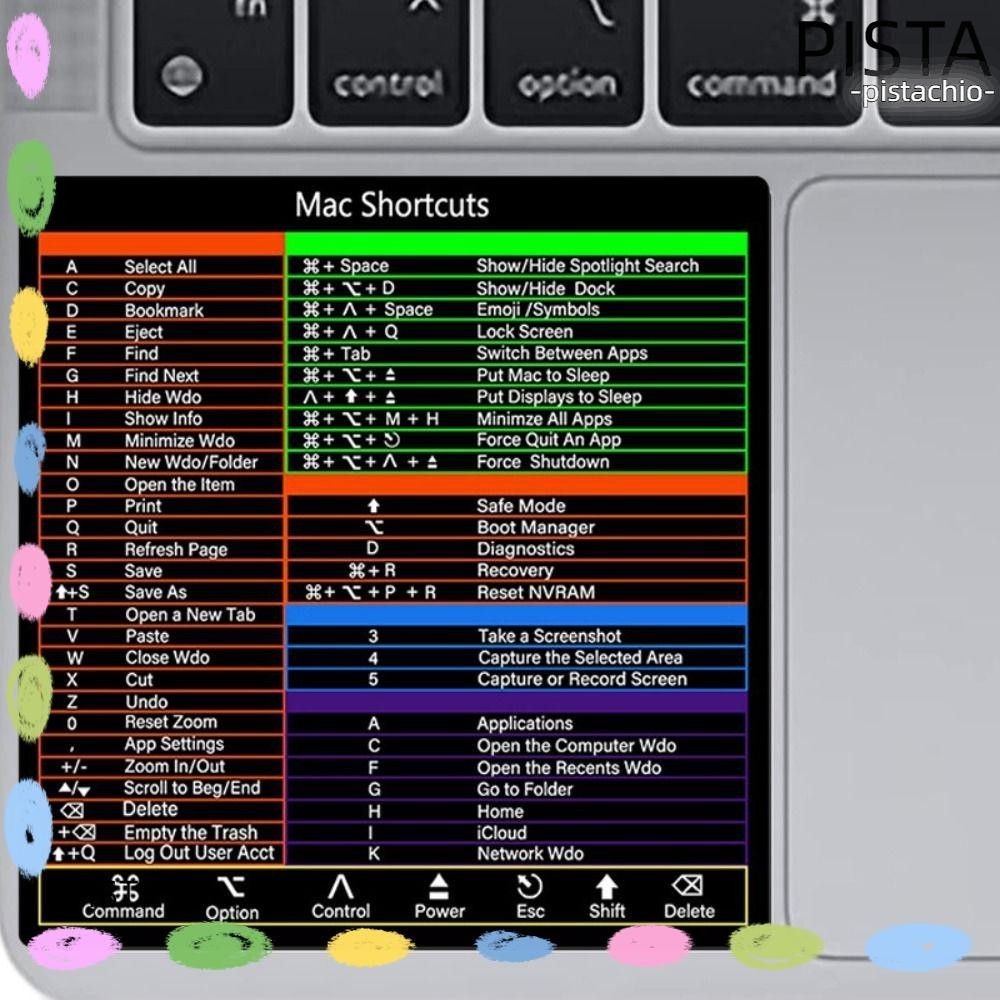Image resolution: width=1000 pixels, height=1000 pixels.
Task: Click the 'Undo' shortcut row
Action: pos(162,702)
